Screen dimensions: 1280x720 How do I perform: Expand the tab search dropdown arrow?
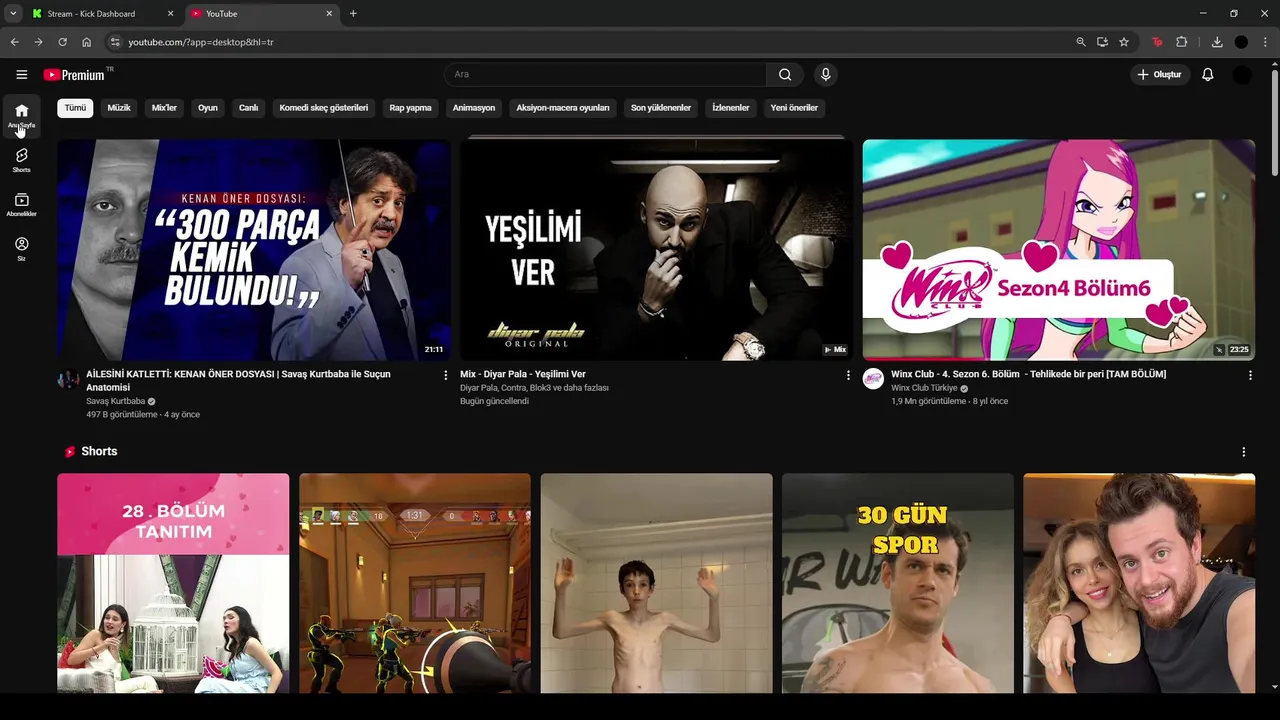point(13,14)
